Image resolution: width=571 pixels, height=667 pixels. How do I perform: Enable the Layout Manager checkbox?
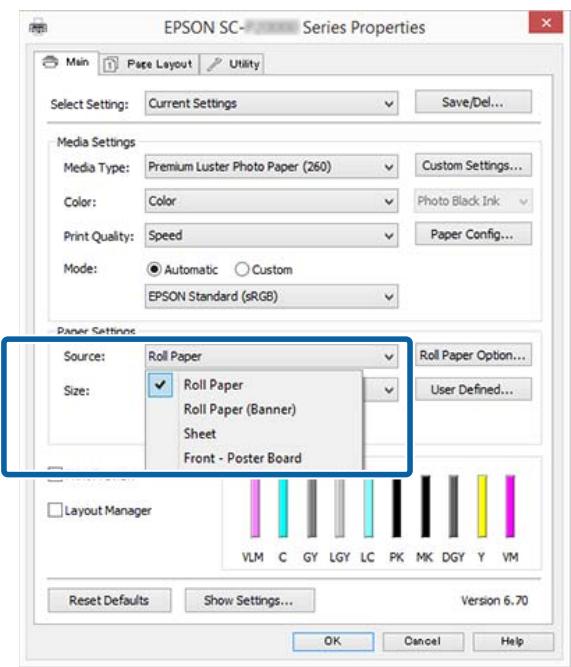(x=55, y=510)
